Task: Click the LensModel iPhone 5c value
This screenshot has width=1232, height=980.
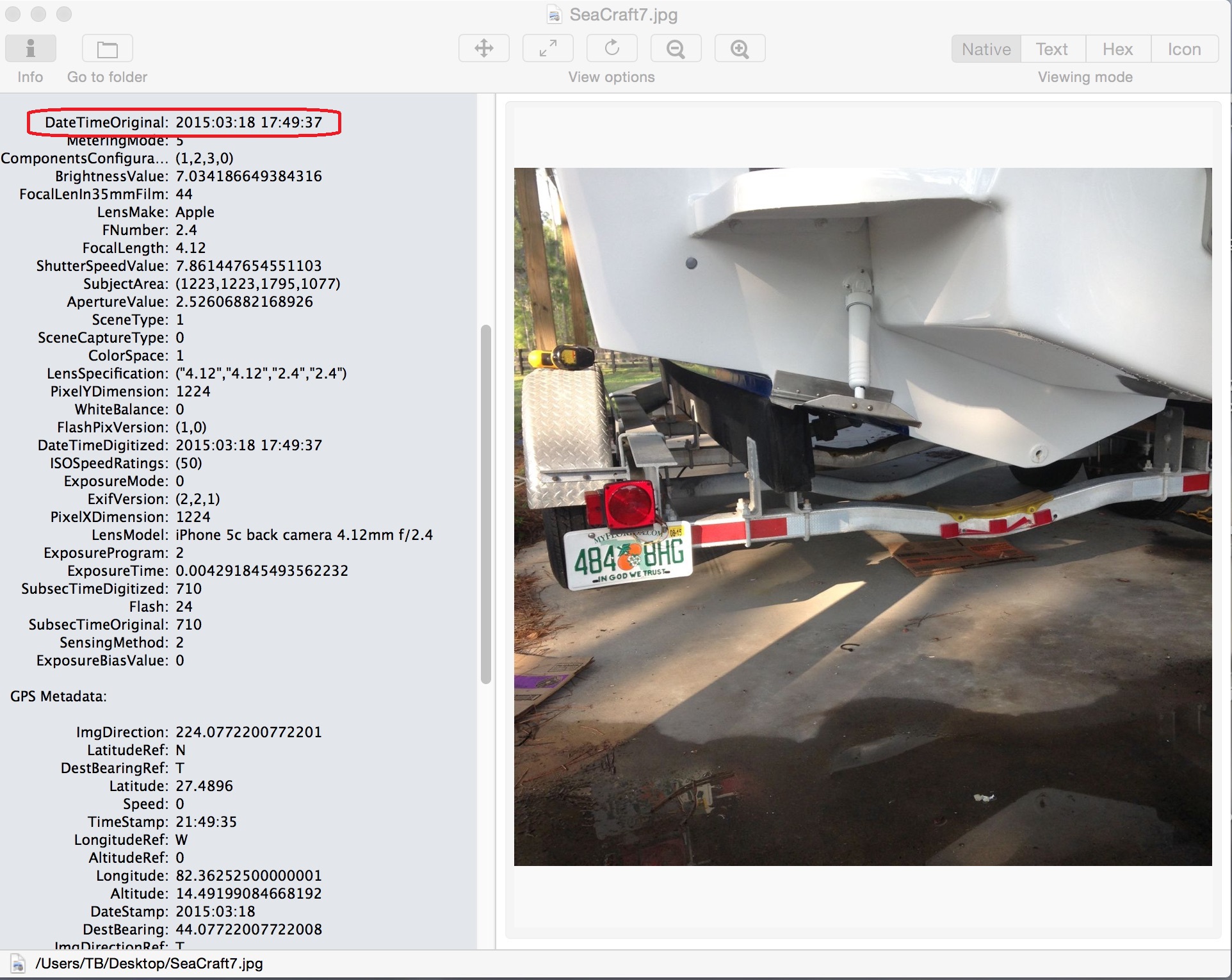Action: [304, 535]
